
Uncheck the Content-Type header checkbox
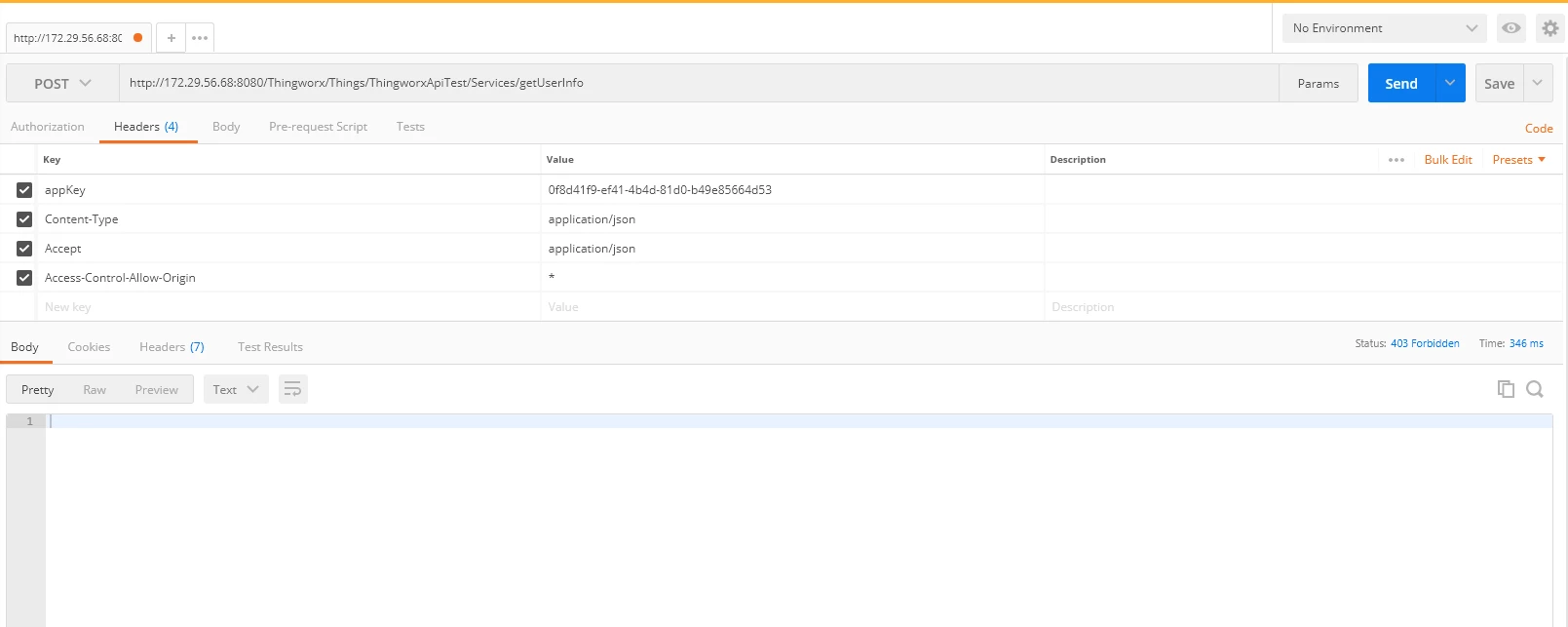pyautogui.click(x=24, y=219)
